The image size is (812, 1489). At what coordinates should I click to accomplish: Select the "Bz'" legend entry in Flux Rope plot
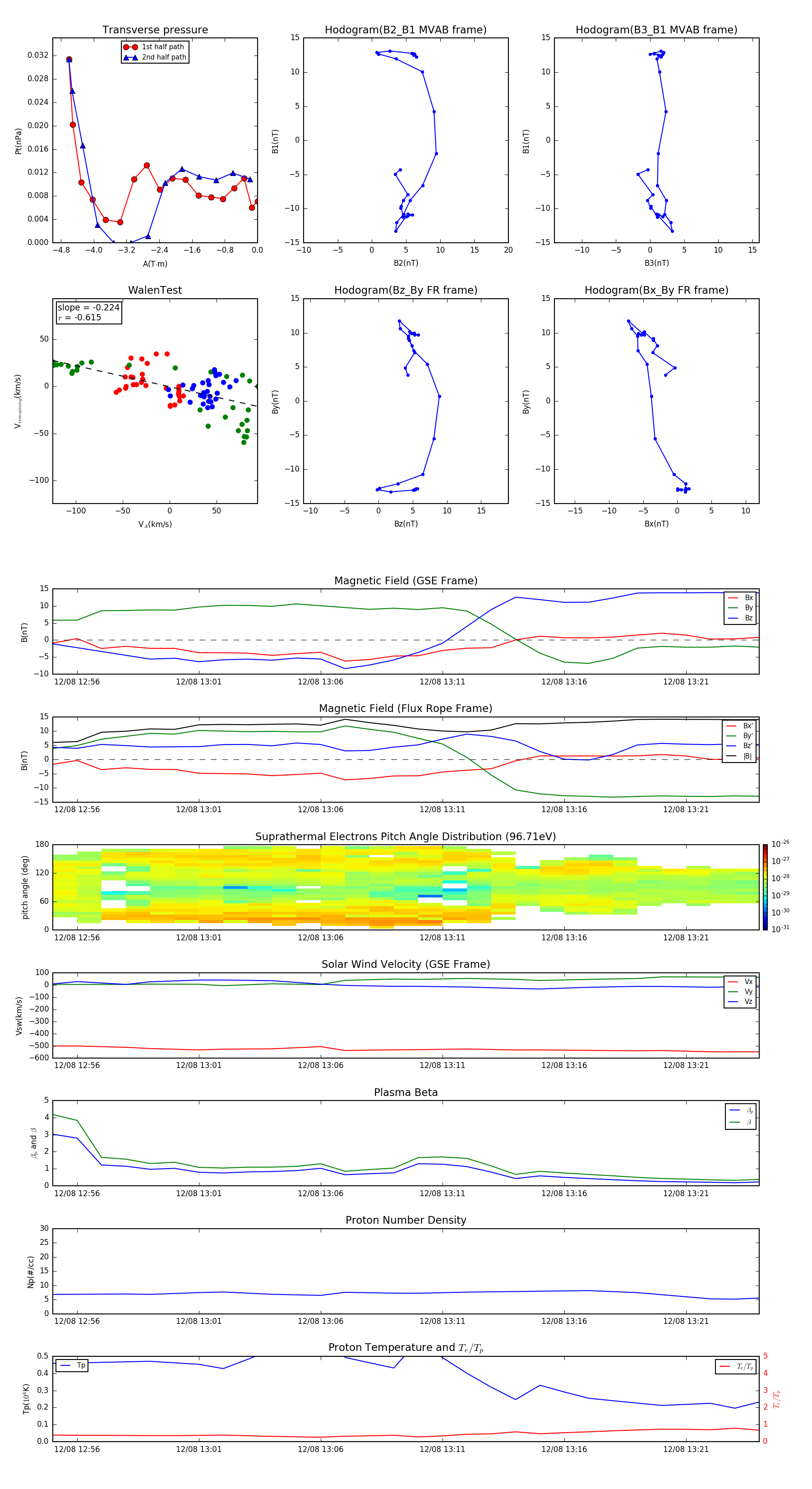pos(739,746)
